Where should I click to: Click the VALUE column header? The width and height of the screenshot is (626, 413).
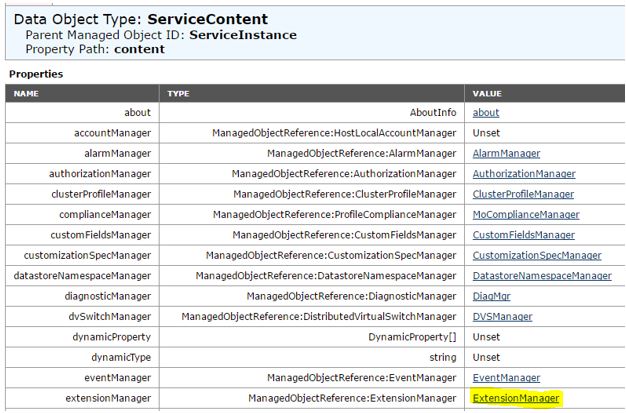click(x=487, y=93)
